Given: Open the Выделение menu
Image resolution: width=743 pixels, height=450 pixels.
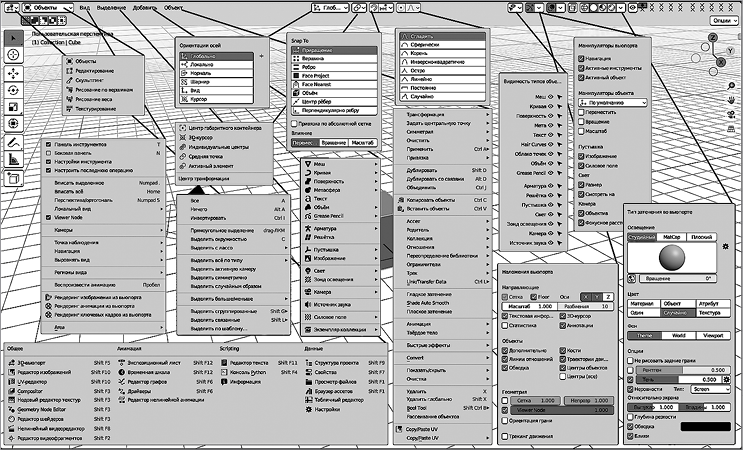Looking at the screenshot, I should 111,7.
